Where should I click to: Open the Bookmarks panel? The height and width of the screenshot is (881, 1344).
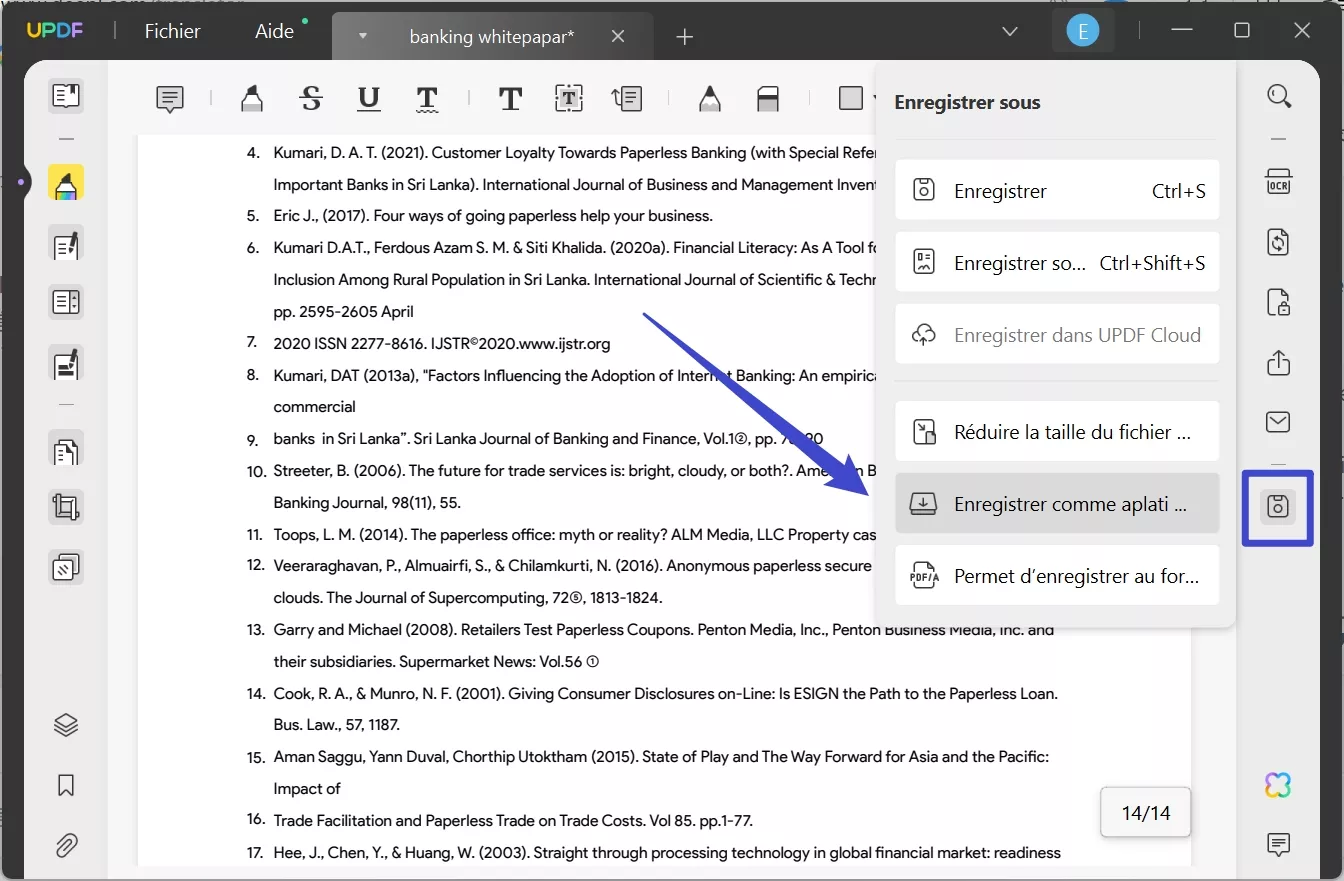[x=65, y=785]
